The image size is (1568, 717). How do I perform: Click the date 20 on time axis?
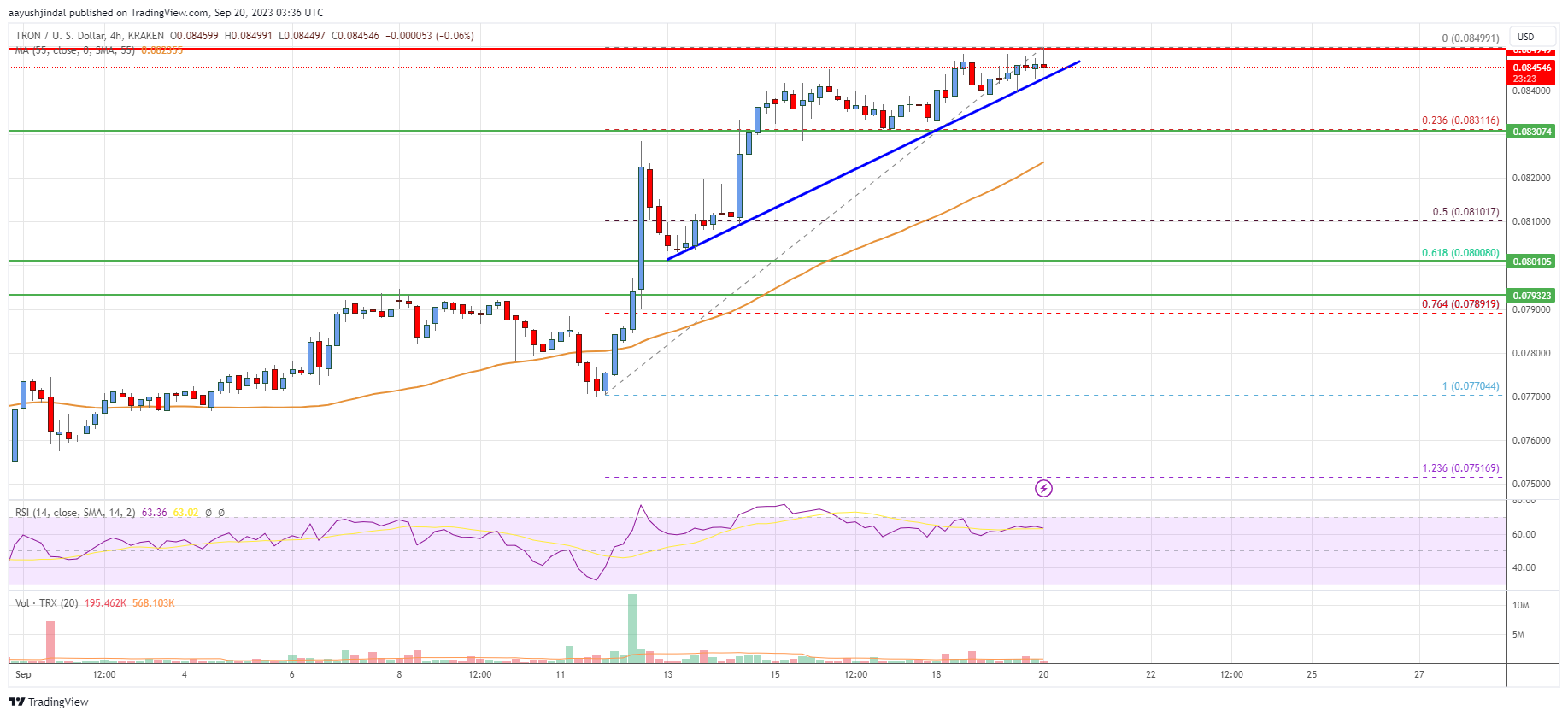[1043, 674]
